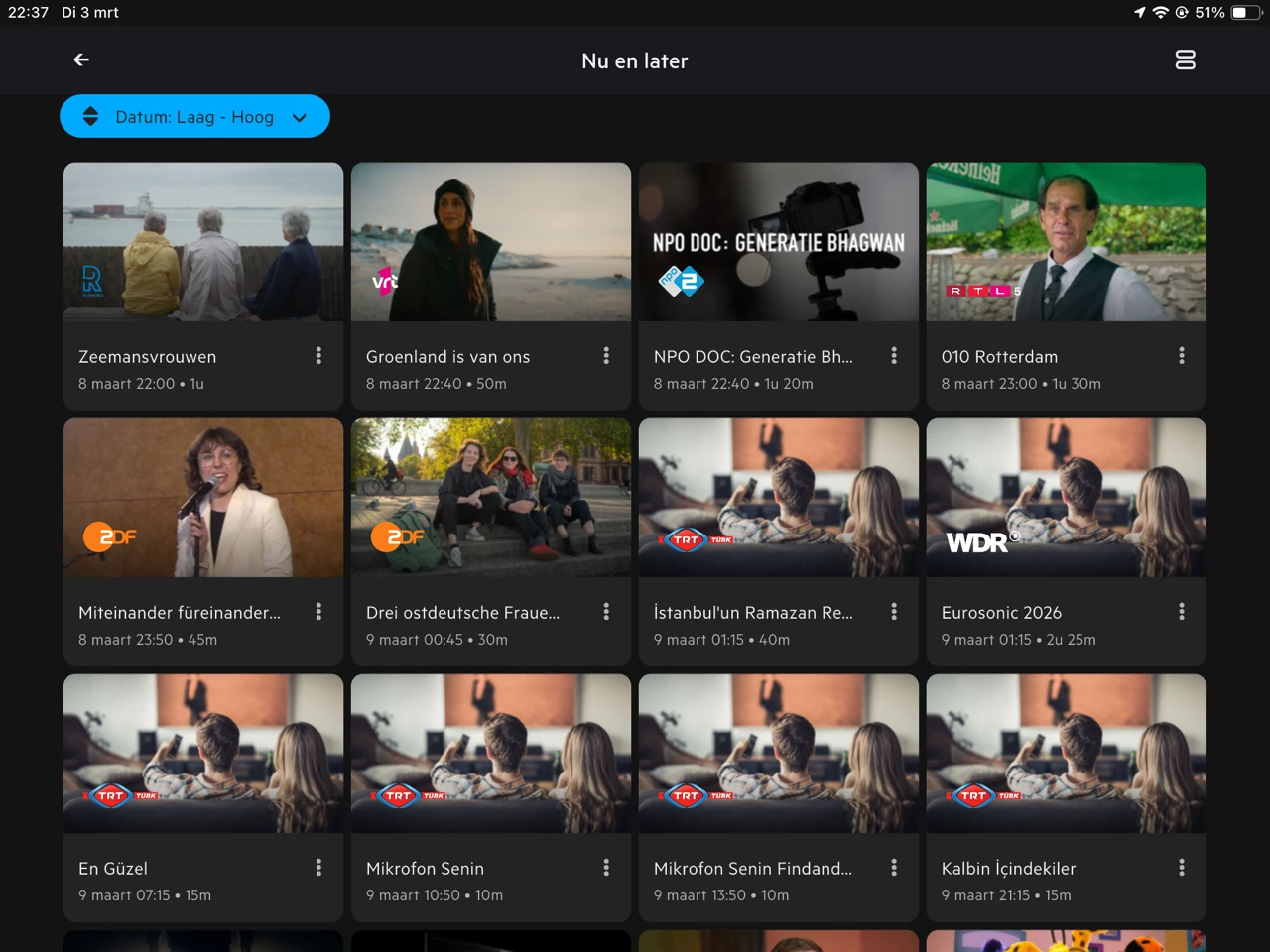Select the Eurosonic 2026 title
Screen dimensions: 1270x952
tap(1002, 613)
